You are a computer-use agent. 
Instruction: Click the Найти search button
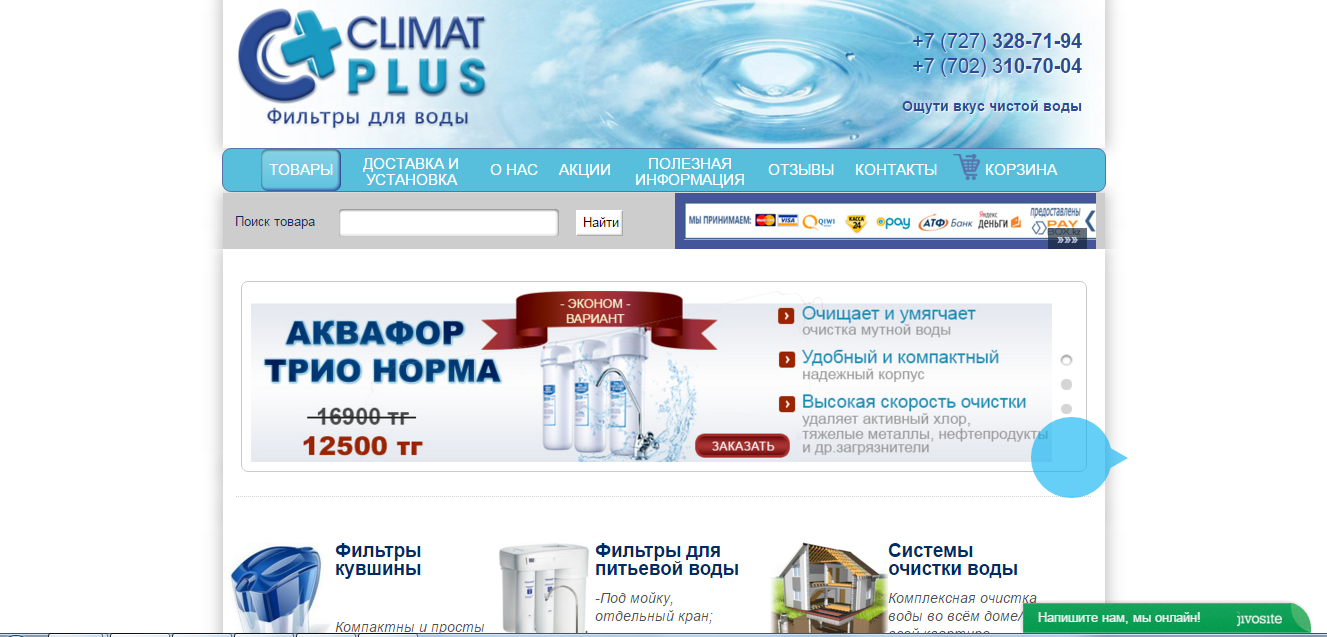(x=598, y=222)
